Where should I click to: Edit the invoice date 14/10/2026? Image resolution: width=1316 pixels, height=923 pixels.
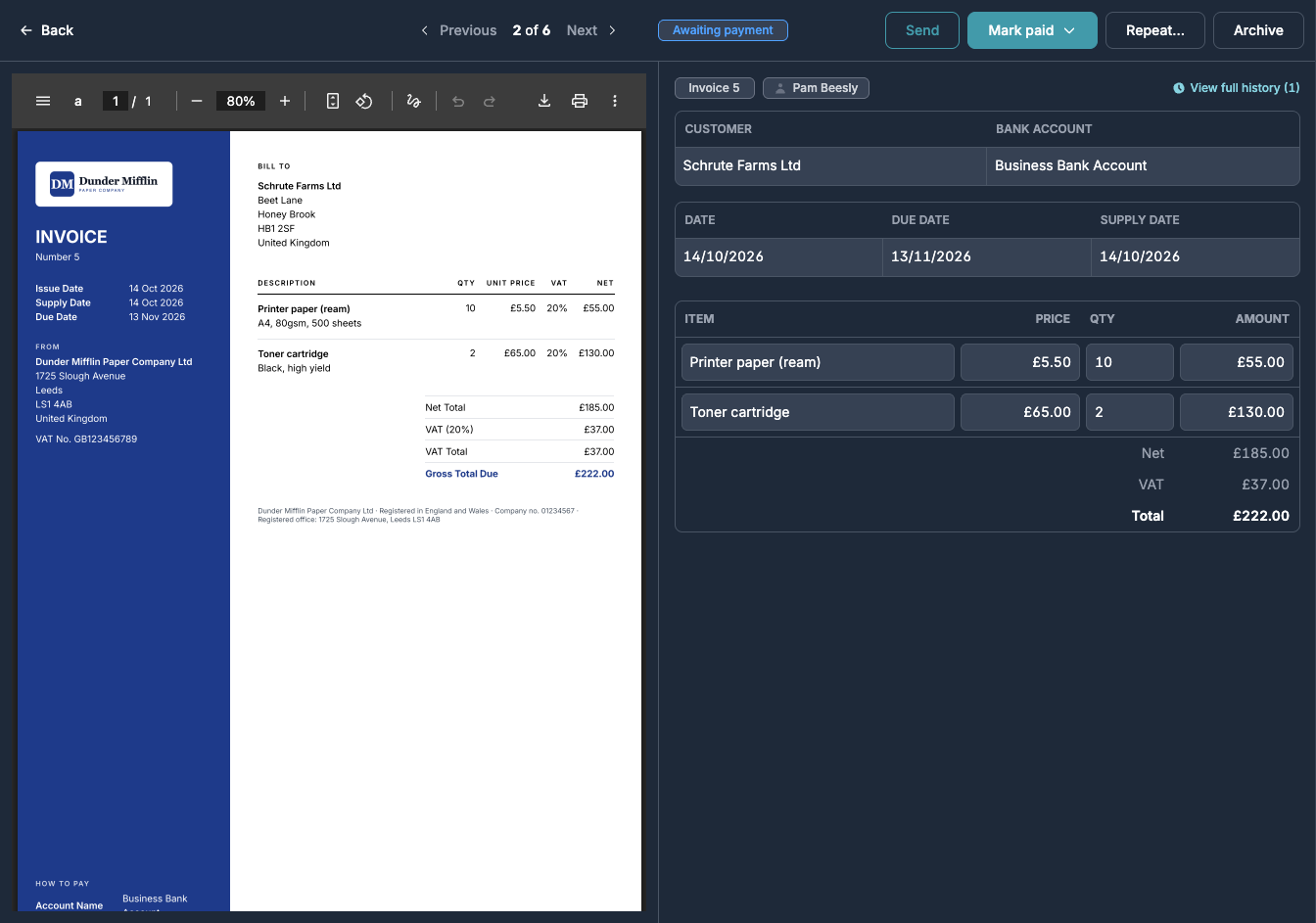coord(778,256)
